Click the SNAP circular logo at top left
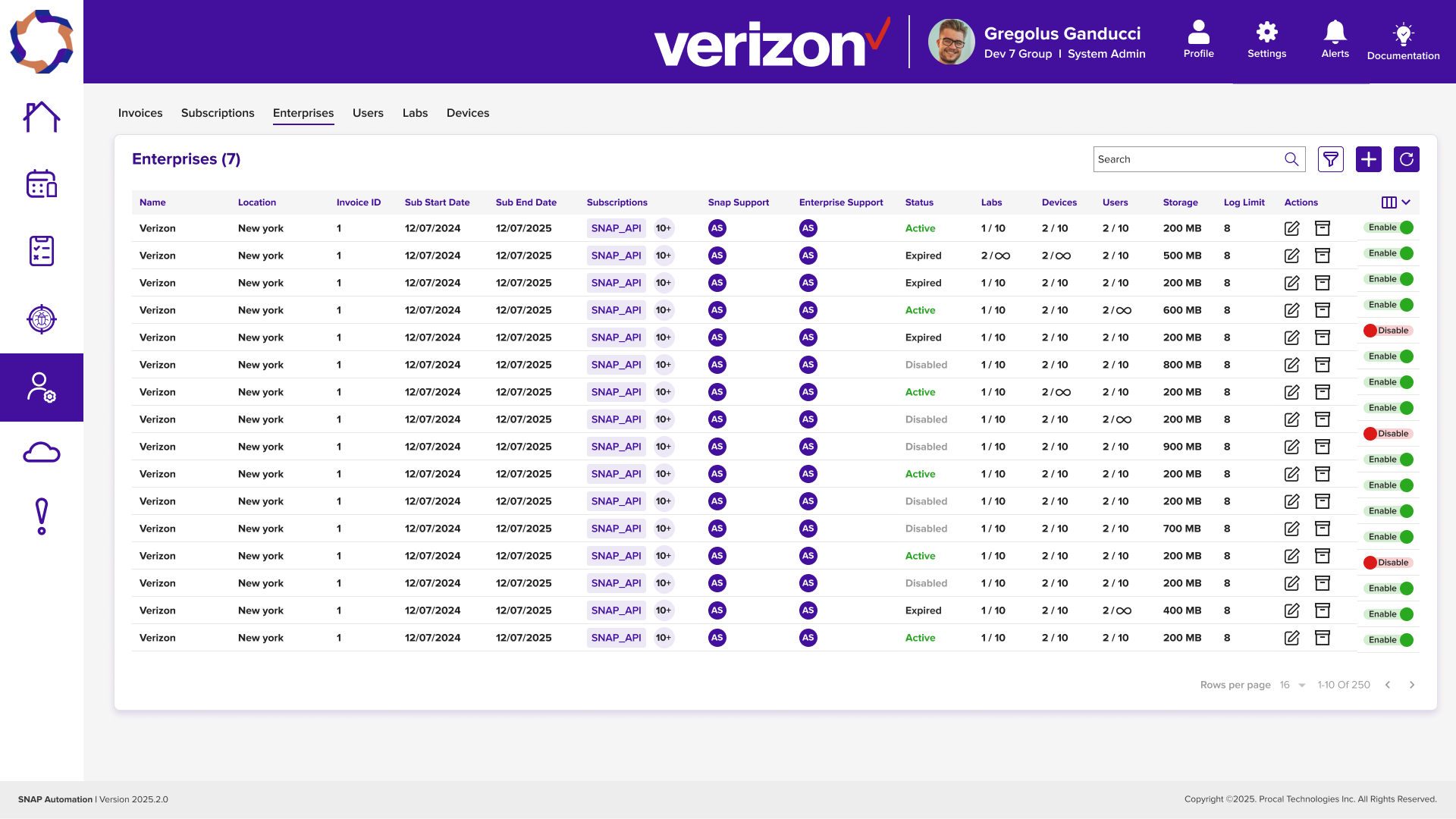This screenshot has width=1456, height=819. pyautogui.click(x=42, y=42)
